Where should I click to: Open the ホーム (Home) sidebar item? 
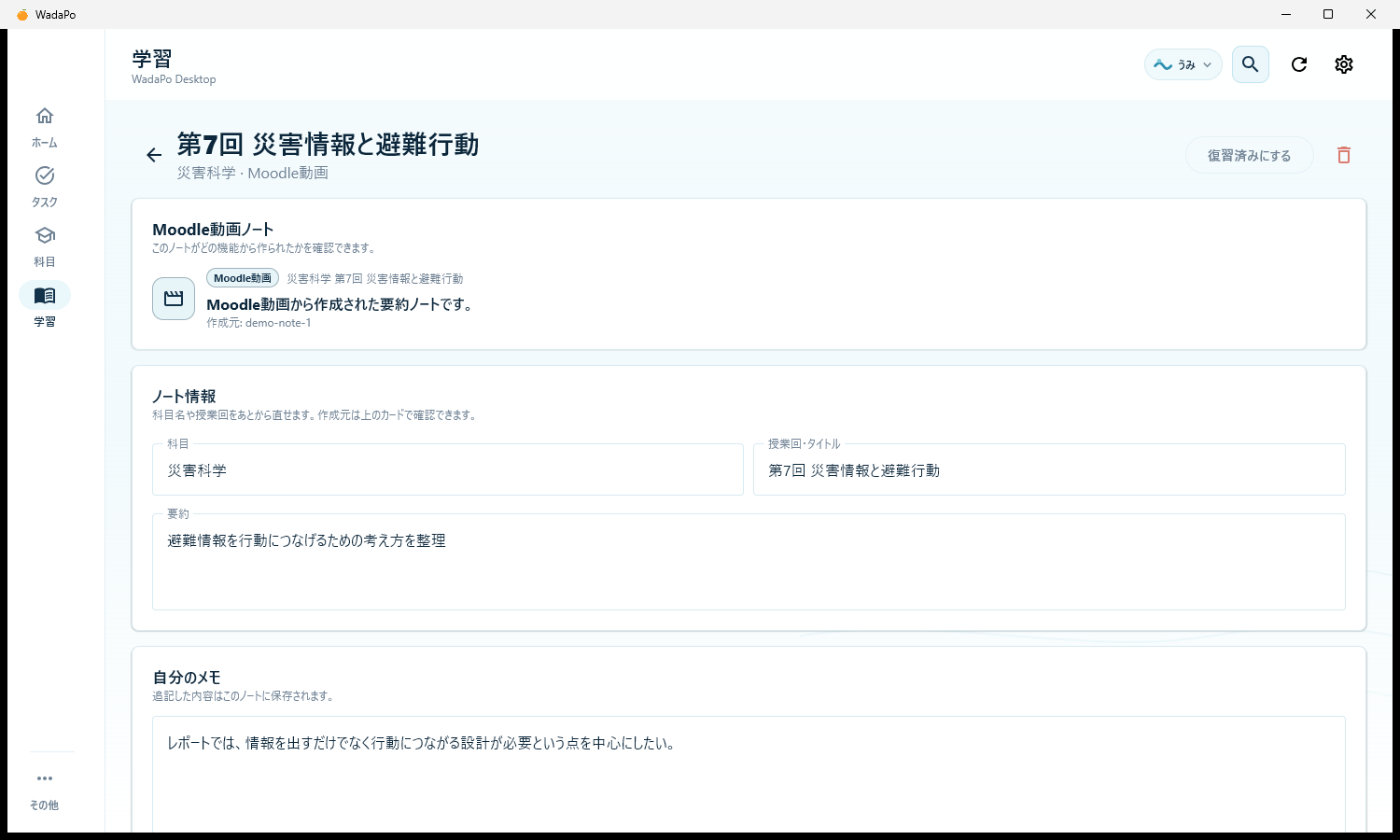click(x=45, y=128)
